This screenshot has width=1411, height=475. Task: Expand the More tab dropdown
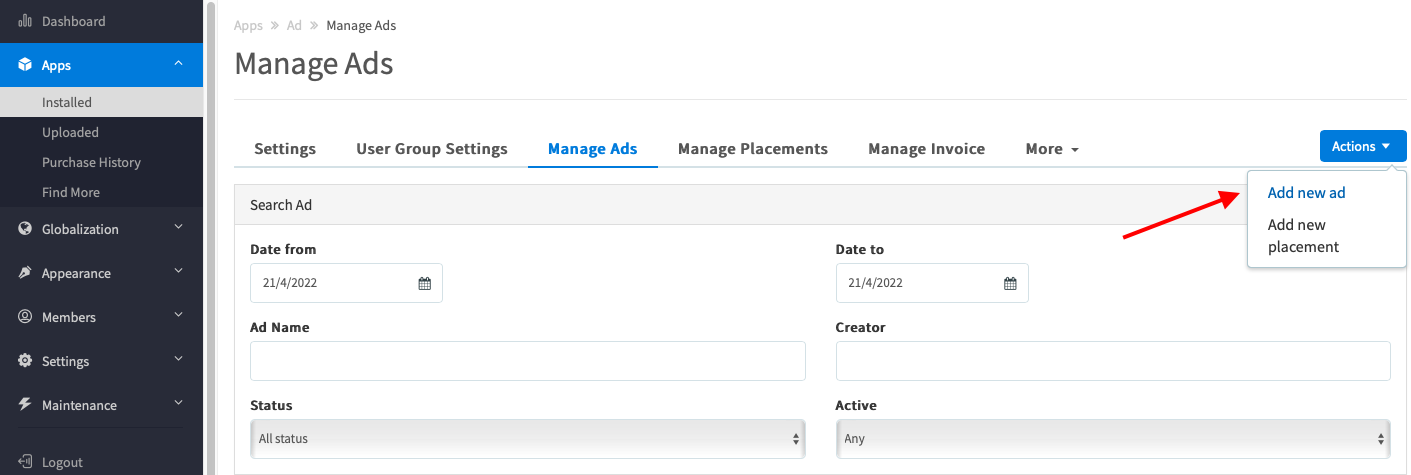(1052, 149)
